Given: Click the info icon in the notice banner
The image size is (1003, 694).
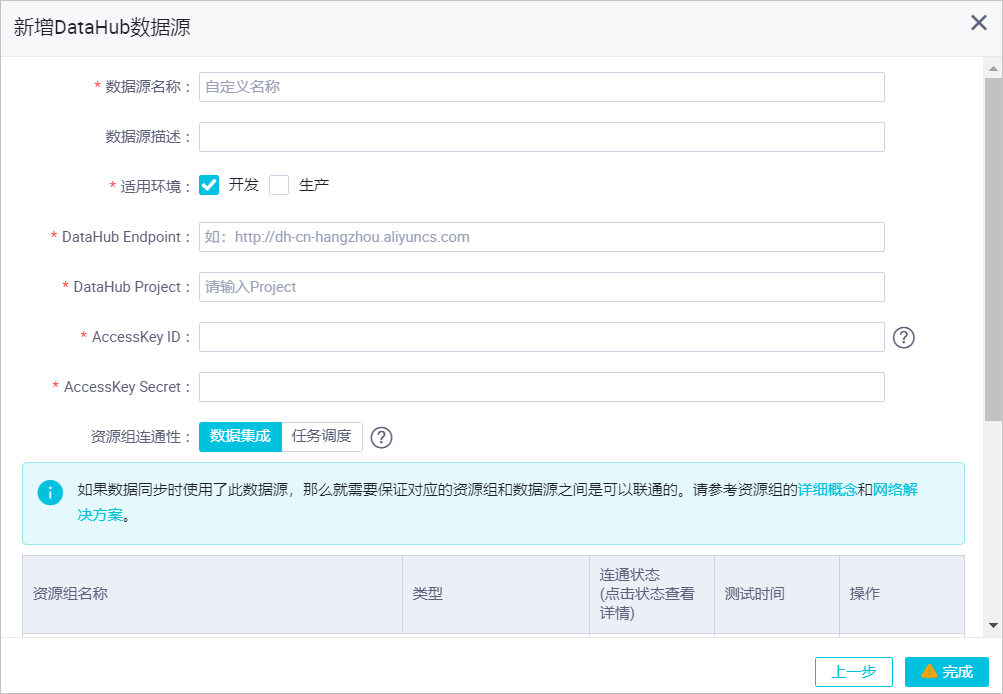Looking at the screenshot, I should (x=50, y=493).
